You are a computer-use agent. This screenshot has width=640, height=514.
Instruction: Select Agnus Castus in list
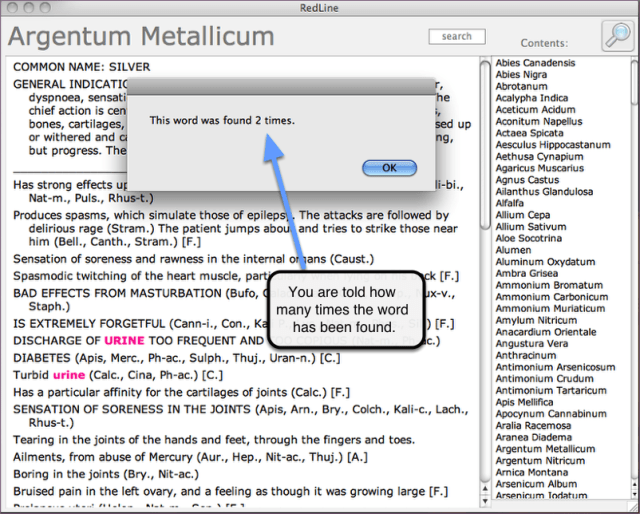tap(527, 180)
